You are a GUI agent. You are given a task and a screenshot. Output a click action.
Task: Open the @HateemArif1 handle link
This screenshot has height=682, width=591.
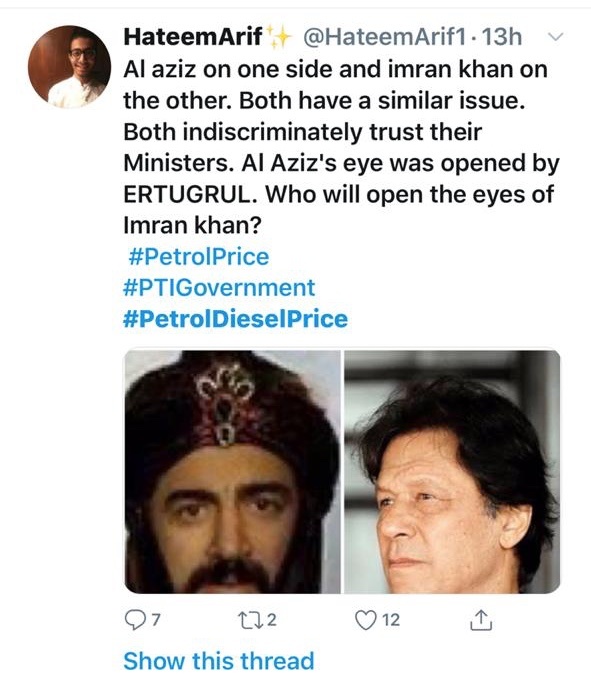384,37
